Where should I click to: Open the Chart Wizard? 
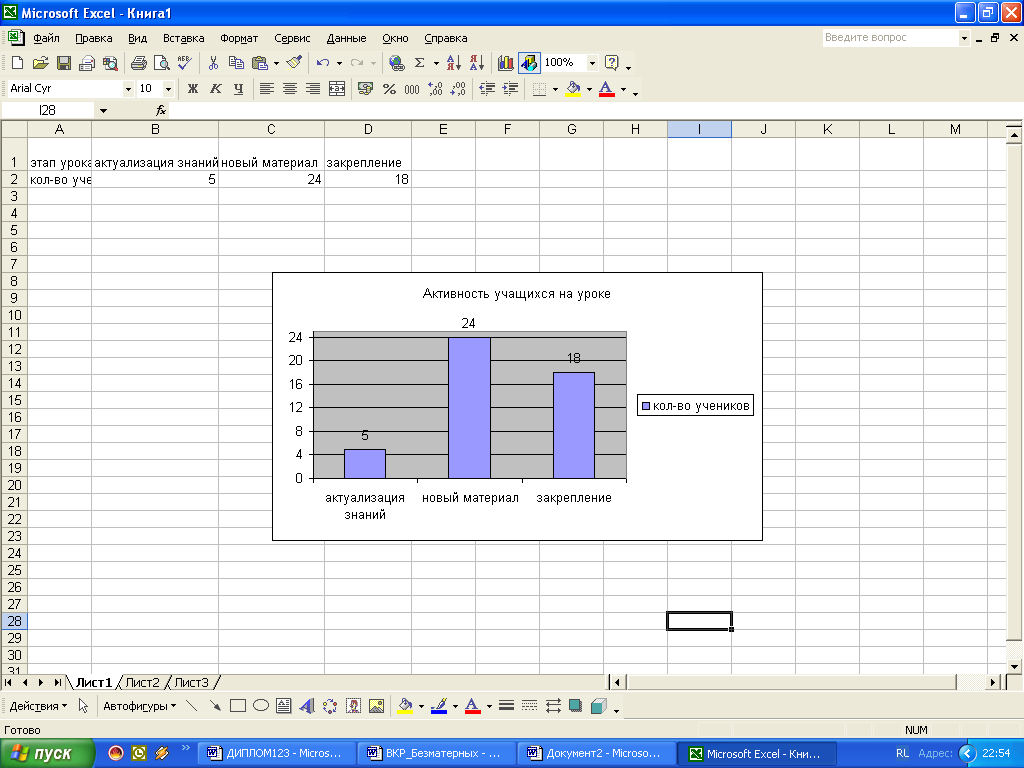(506, 63)
